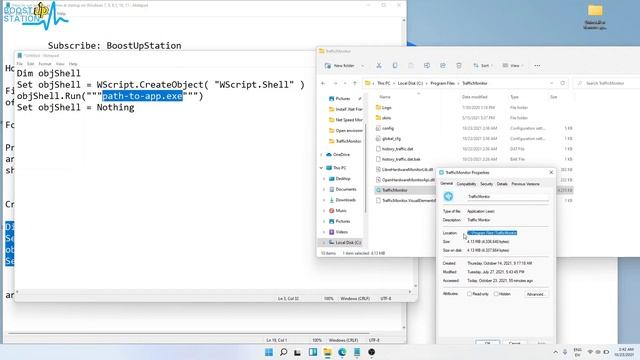Switch to the Details tab

point(502,184)
